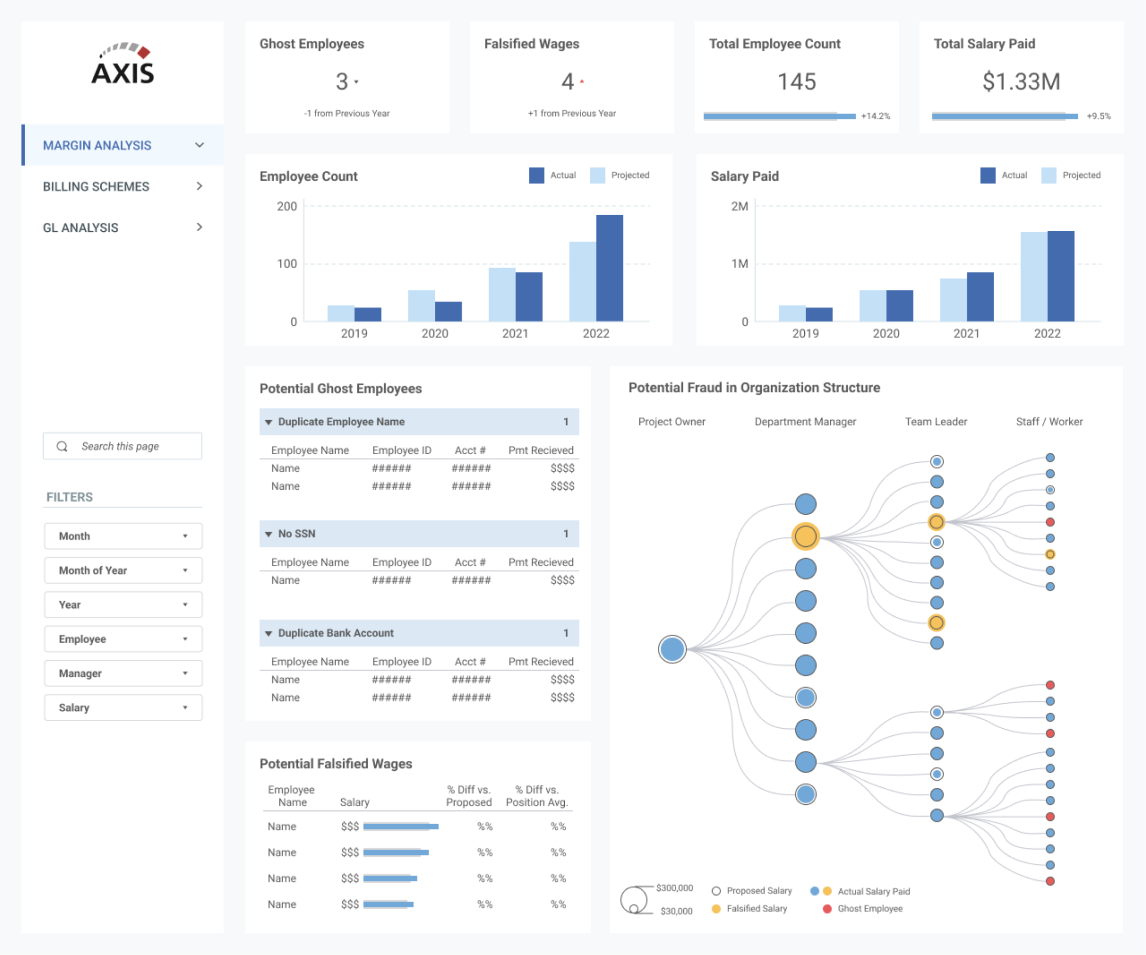
Task: Click the "% Diff vs. Proposed" column header
Action: pyautogui.click(x=469, y=796)
